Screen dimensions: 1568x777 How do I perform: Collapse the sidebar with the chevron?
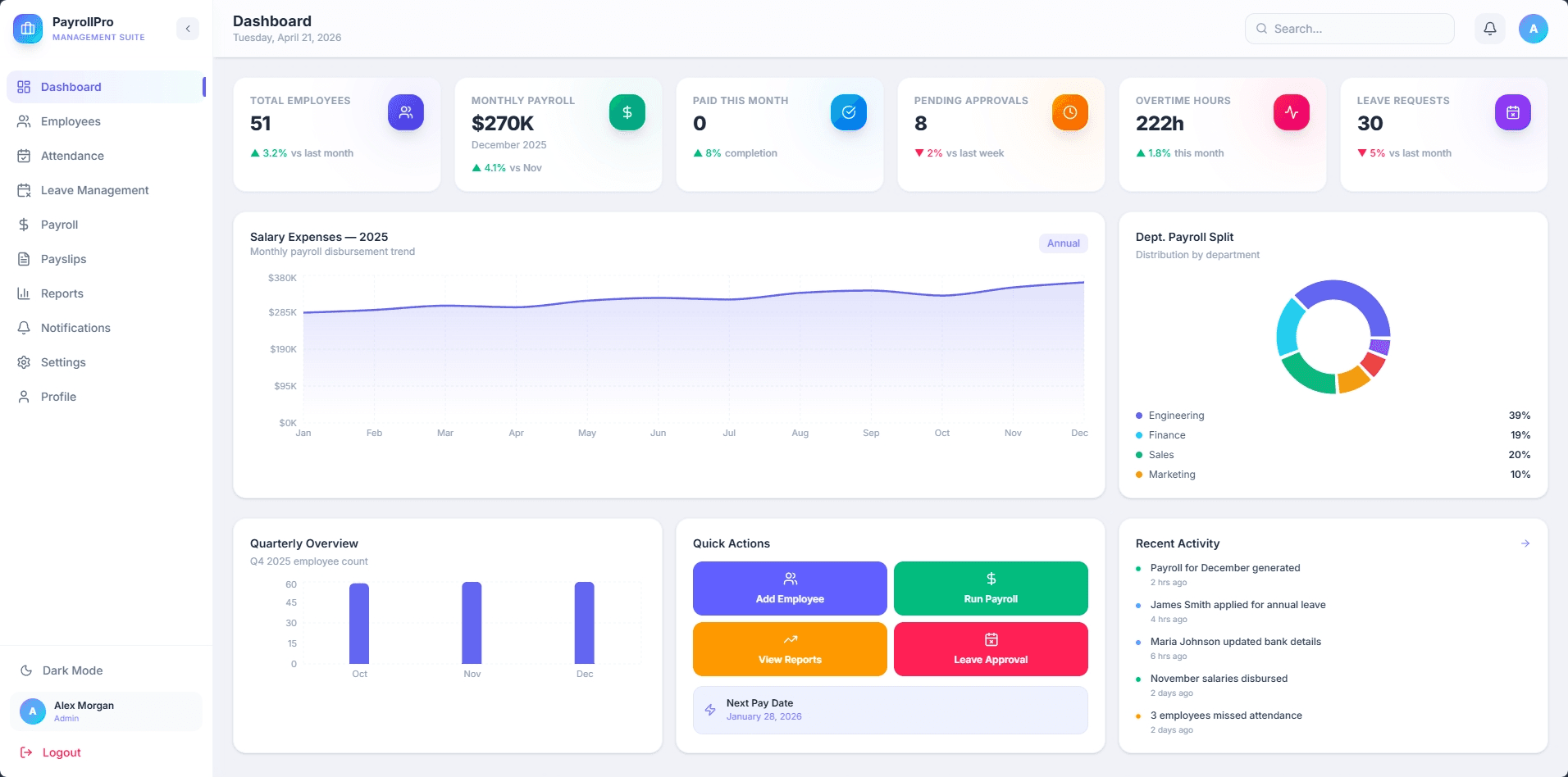[x=187, y=28]
